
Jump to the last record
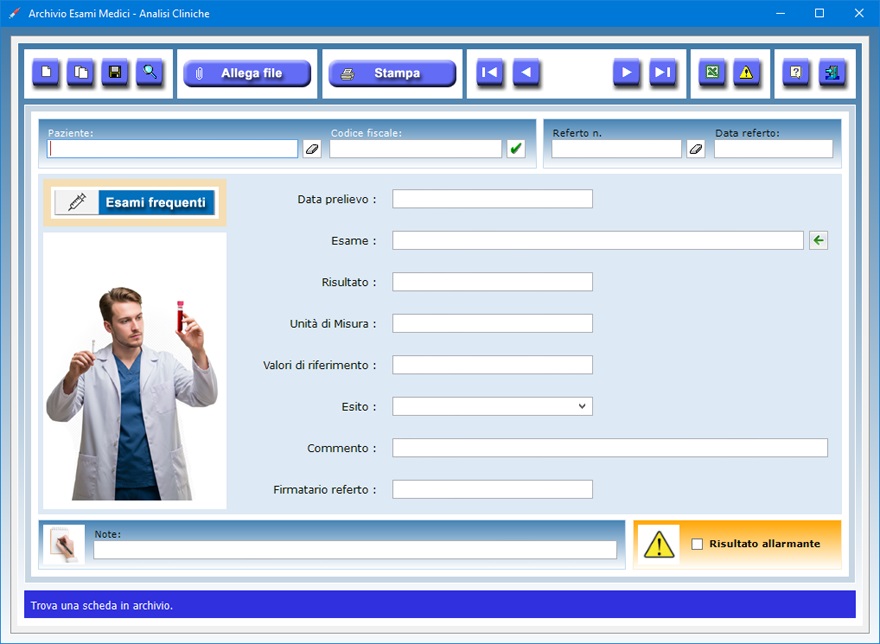(662, 73)
